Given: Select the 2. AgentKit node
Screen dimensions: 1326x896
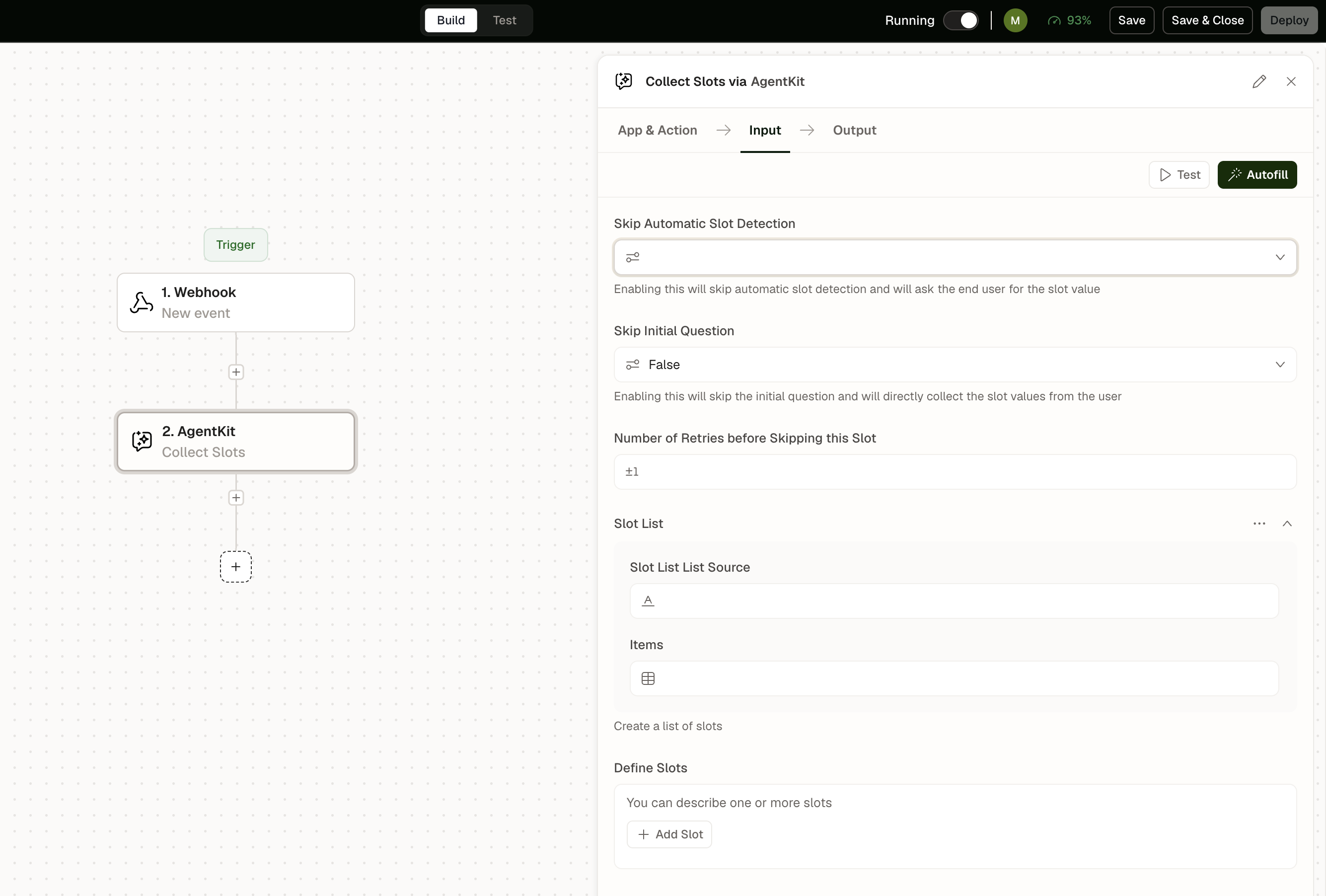Looking at the screenshot, I should pyautogui.click(x=235, y=441).
